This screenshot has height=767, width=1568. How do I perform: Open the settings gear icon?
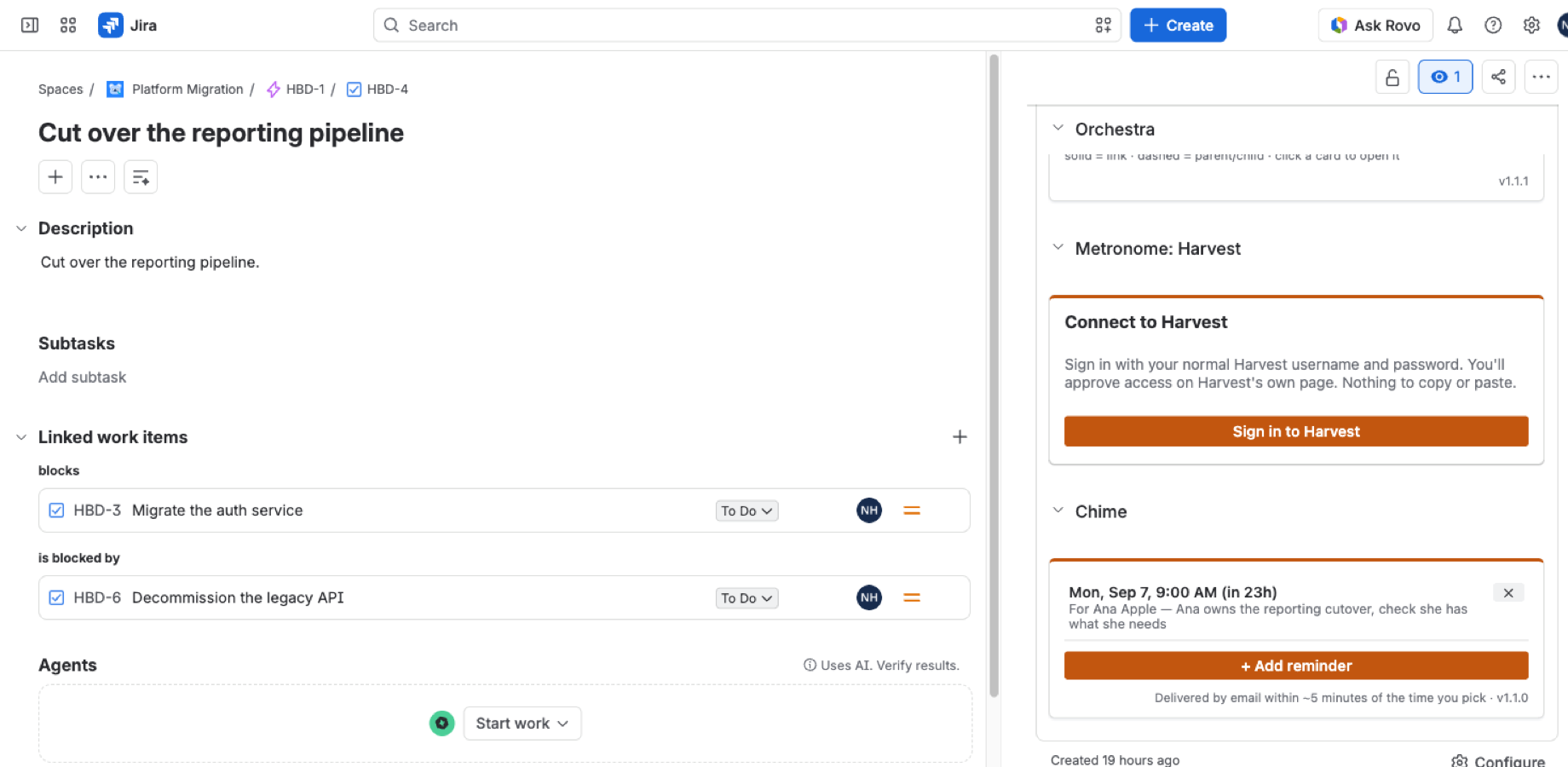point(1531,26)
